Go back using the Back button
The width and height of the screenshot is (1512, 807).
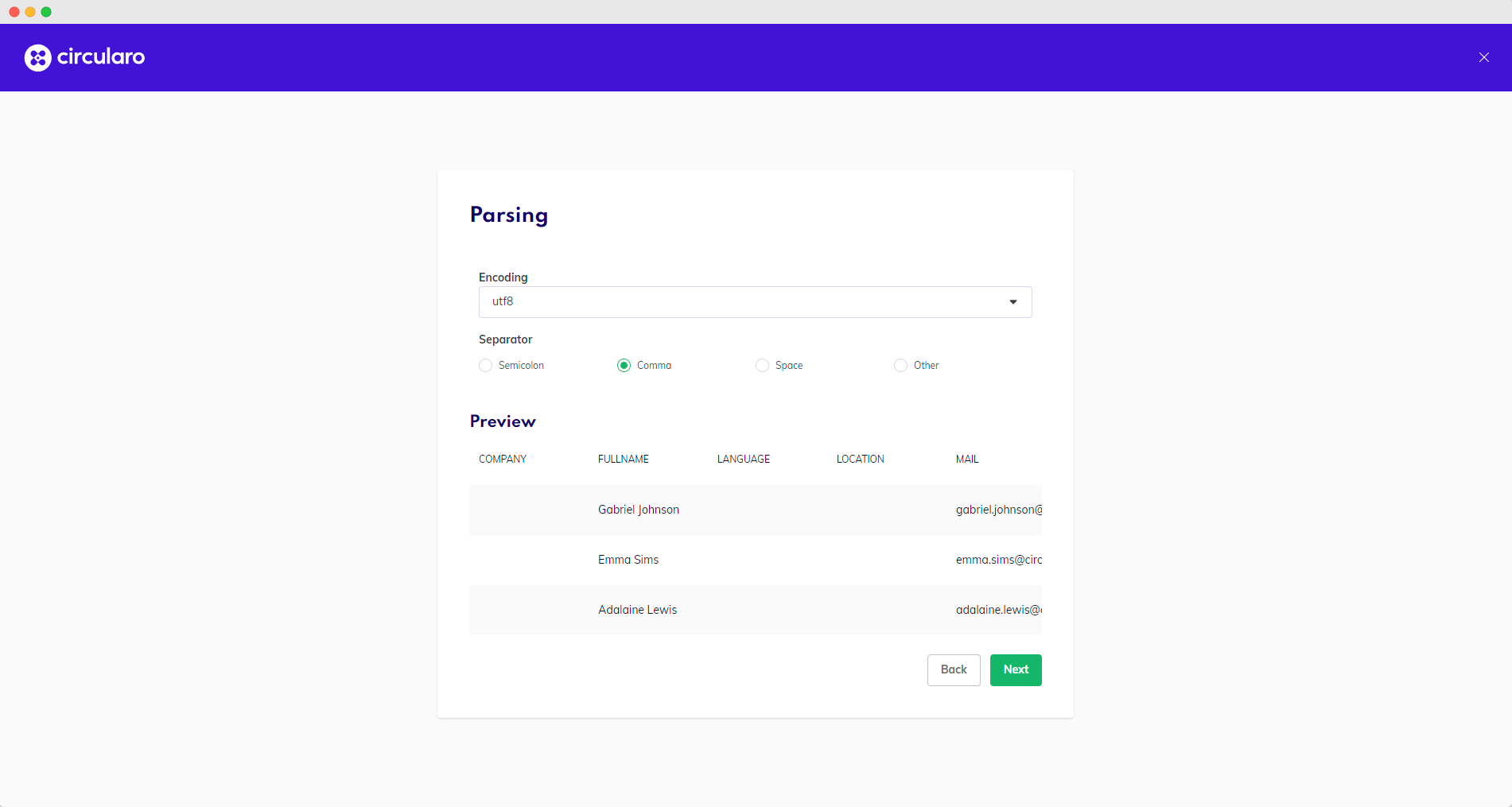click(x=953, y=669)
